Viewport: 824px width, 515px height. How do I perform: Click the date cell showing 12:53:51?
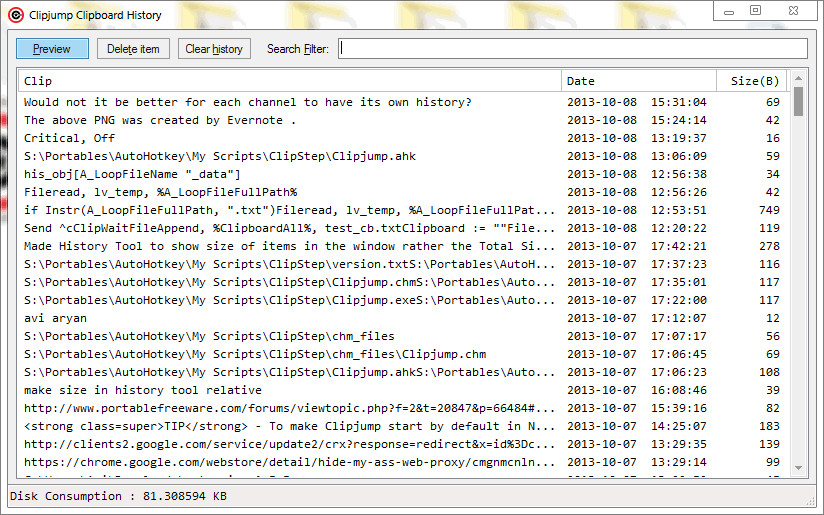click(x=637, y=210)
